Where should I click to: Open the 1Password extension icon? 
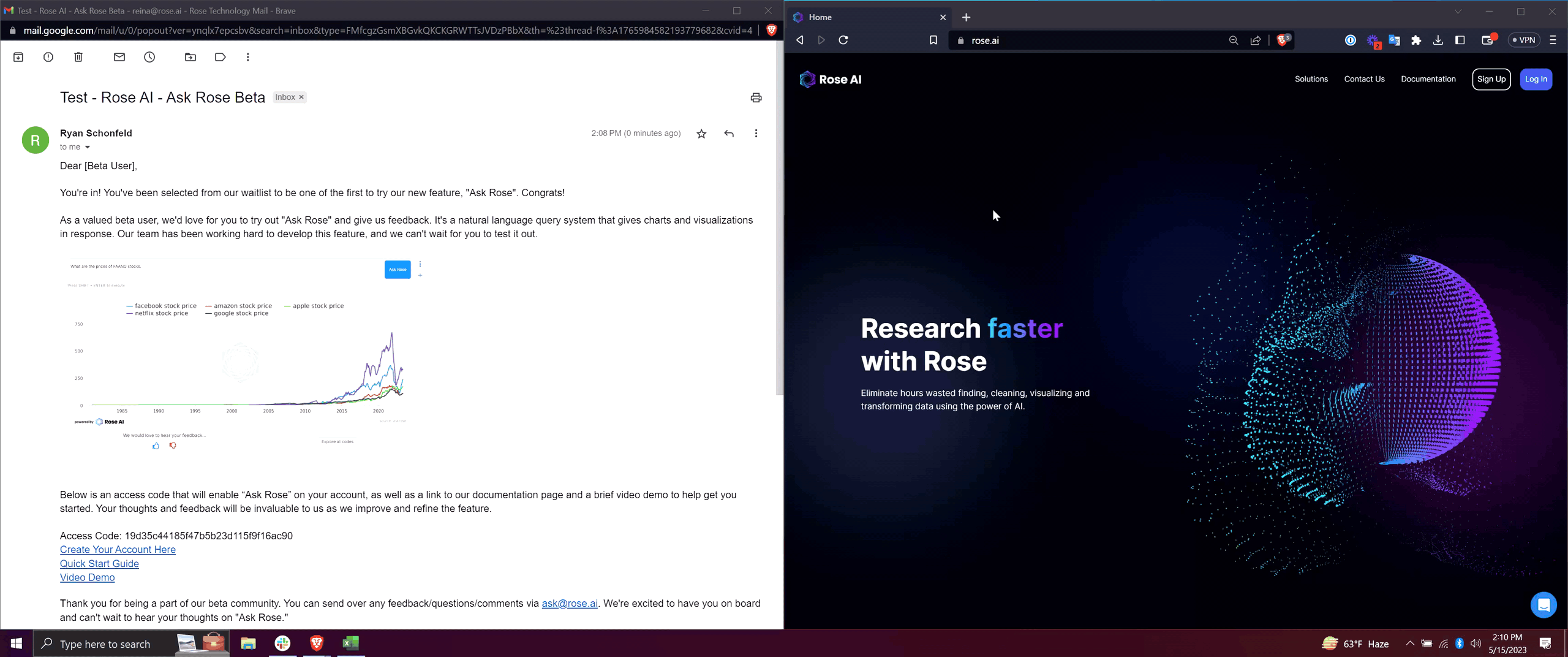pos(1350,40)
